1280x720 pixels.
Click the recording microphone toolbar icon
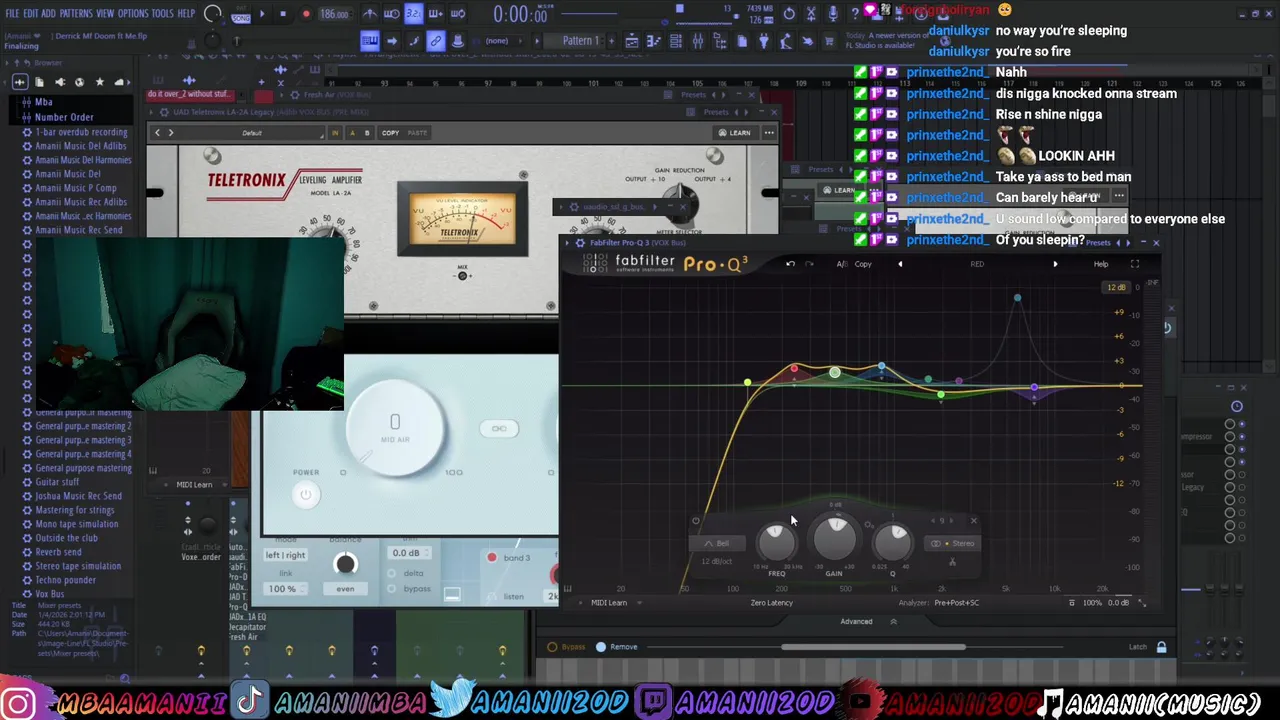(832, 14)
